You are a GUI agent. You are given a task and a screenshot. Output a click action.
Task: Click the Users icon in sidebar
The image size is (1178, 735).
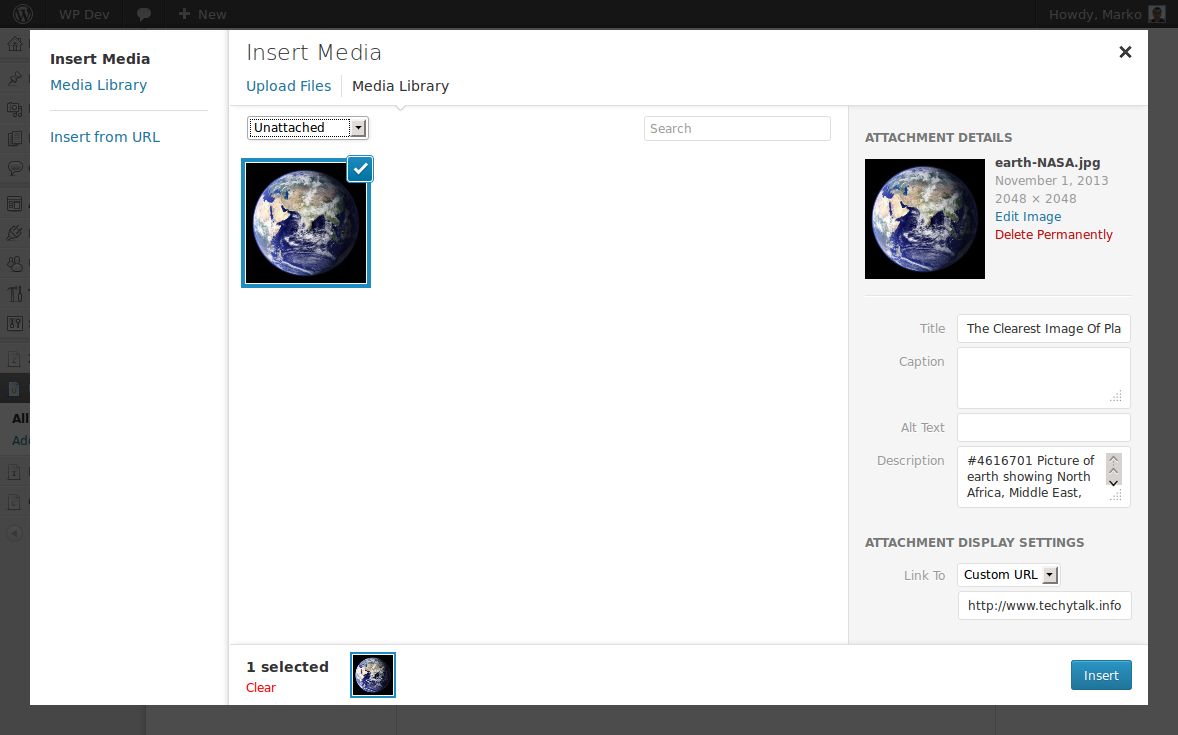pyautogui.click(x=14, y=264)
